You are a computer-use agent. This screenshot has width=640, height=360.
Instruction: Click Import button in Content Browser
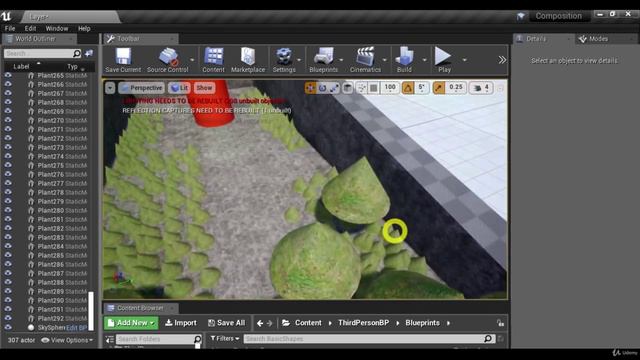181,323
